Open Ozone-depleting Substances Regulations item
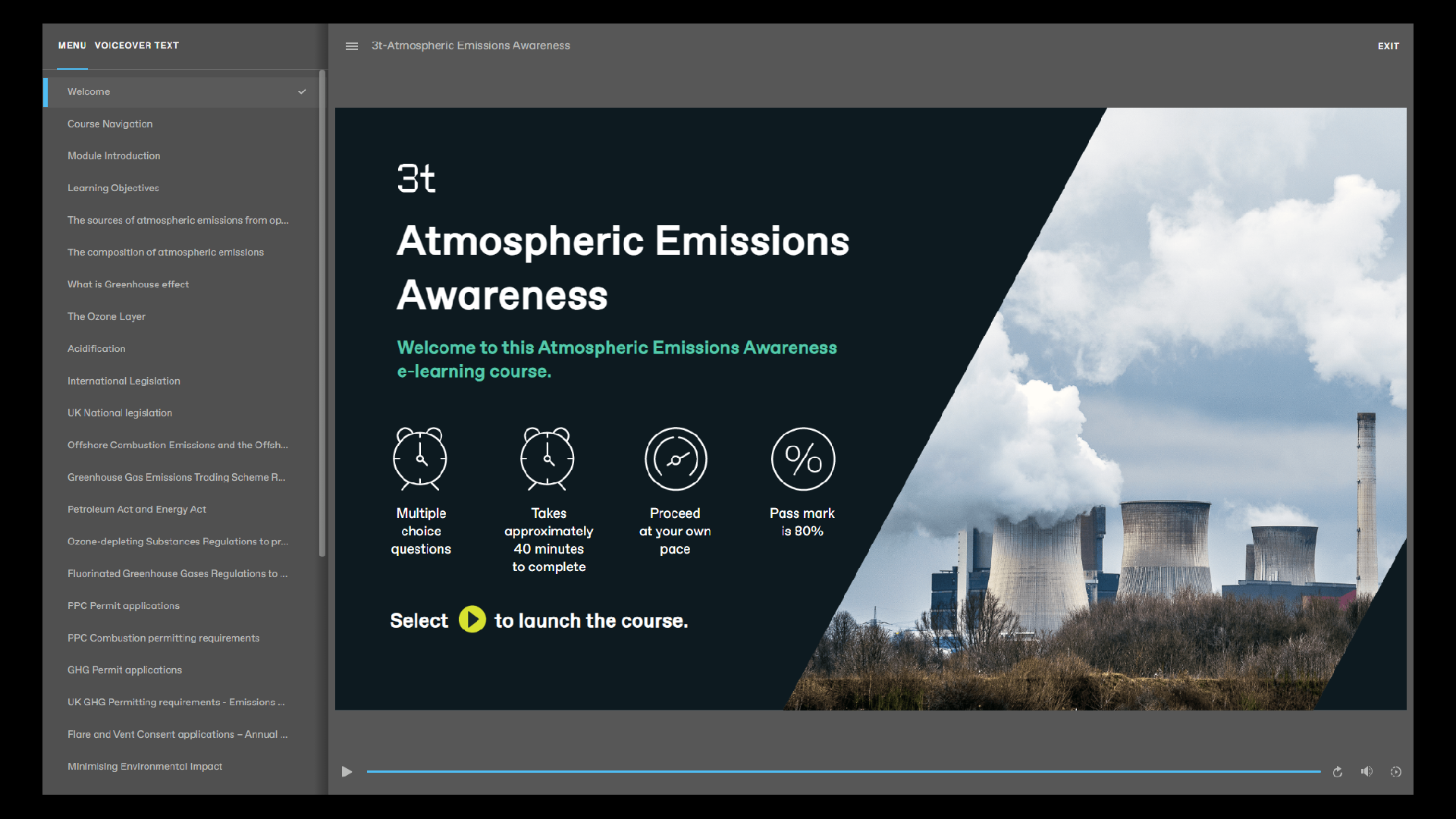The width and height of the screenshot is (1456, 819). pos(182,541)
